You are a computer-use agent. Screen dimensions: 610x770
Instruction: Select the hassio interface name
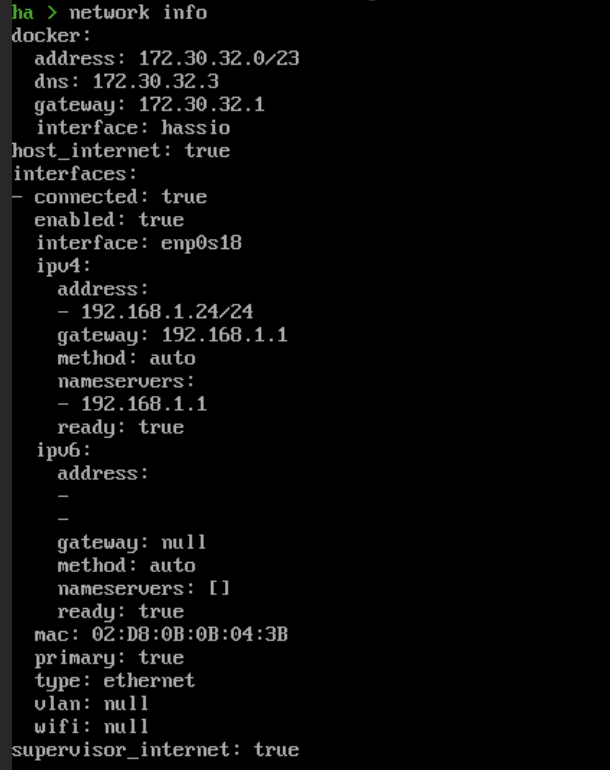(196, 128)
